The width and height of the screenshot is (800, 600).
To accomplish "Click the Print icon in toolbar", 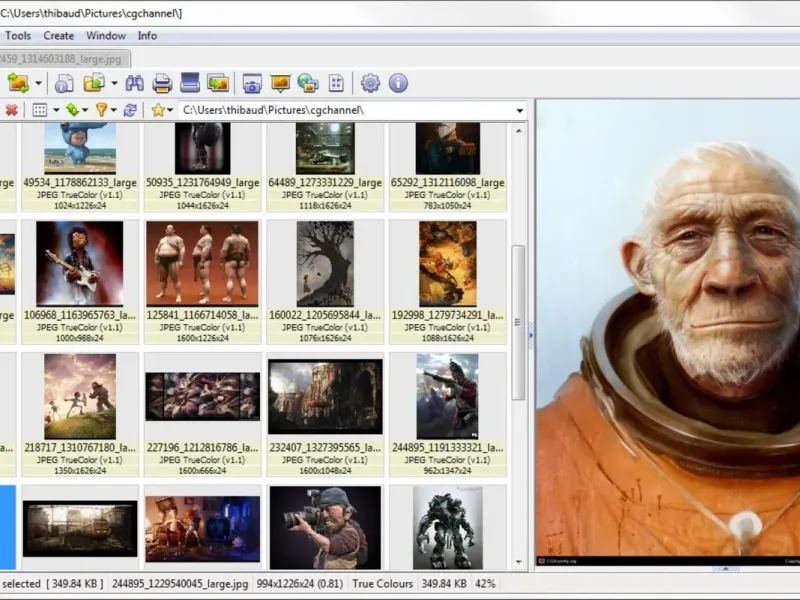I will tap(162, 83).
